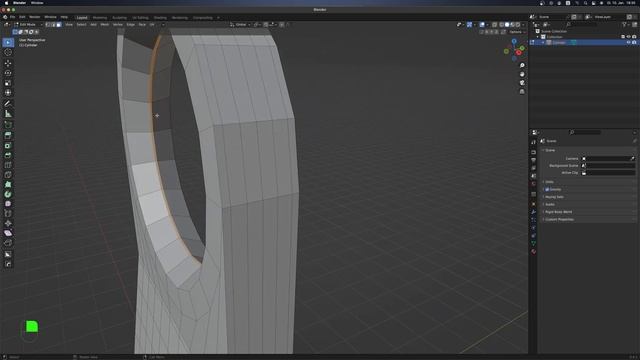Select the Inset Faces tool
This screenshot has height=360, width=640.
(x=8, y=146)
